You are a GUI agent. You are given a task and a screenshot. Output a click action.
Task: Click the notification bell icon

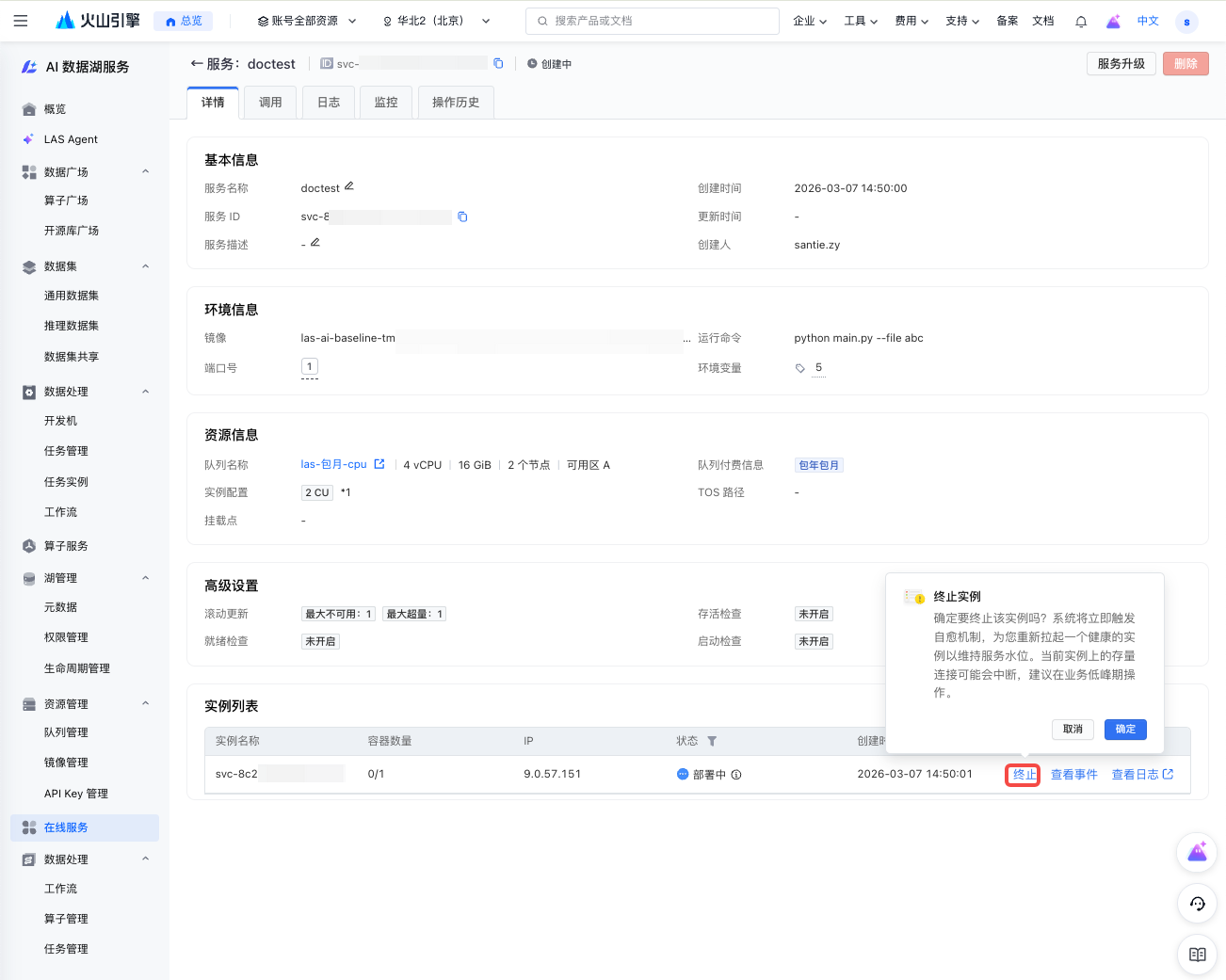pyautogui.click(x=1081, y=22)
